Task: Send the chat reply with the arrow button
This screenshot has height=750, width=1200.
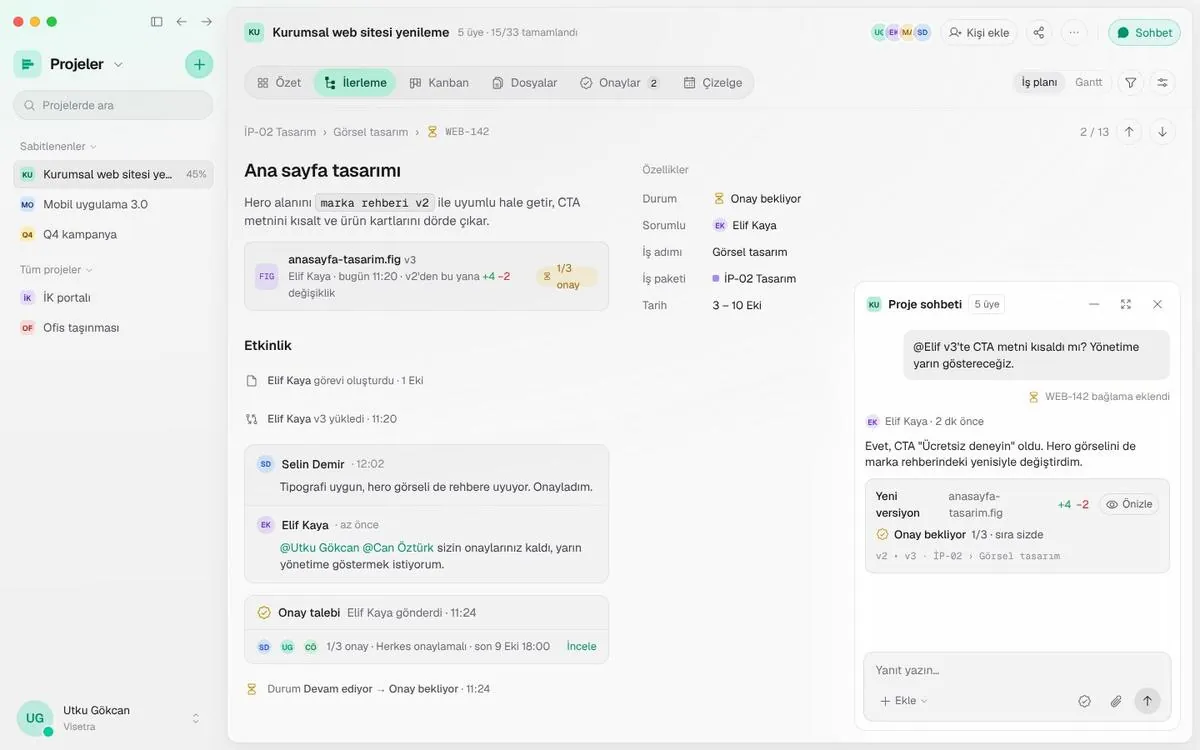Action: pos(1147,701)
